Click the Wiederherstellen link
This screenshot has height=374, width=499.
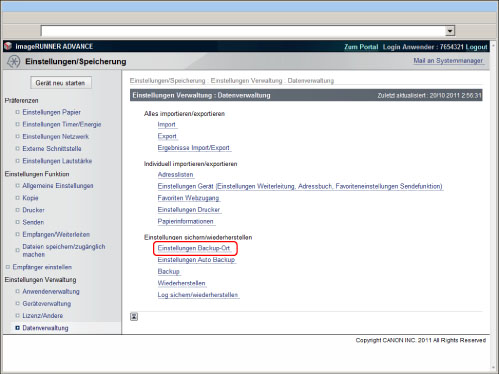tap(181, 283)
